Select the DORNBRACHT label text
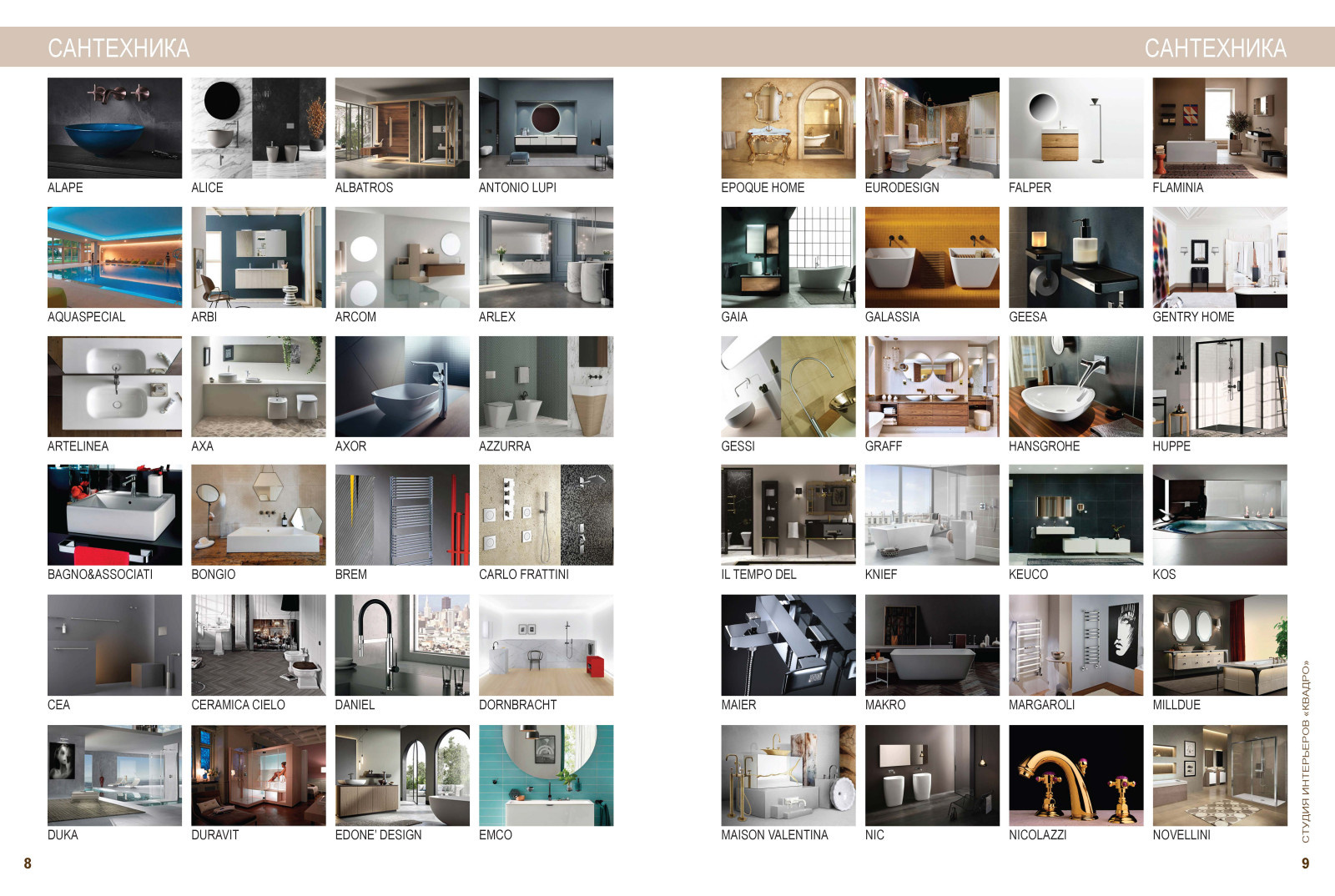Viewport: 1335px width, 896px height. pos(517,705)
